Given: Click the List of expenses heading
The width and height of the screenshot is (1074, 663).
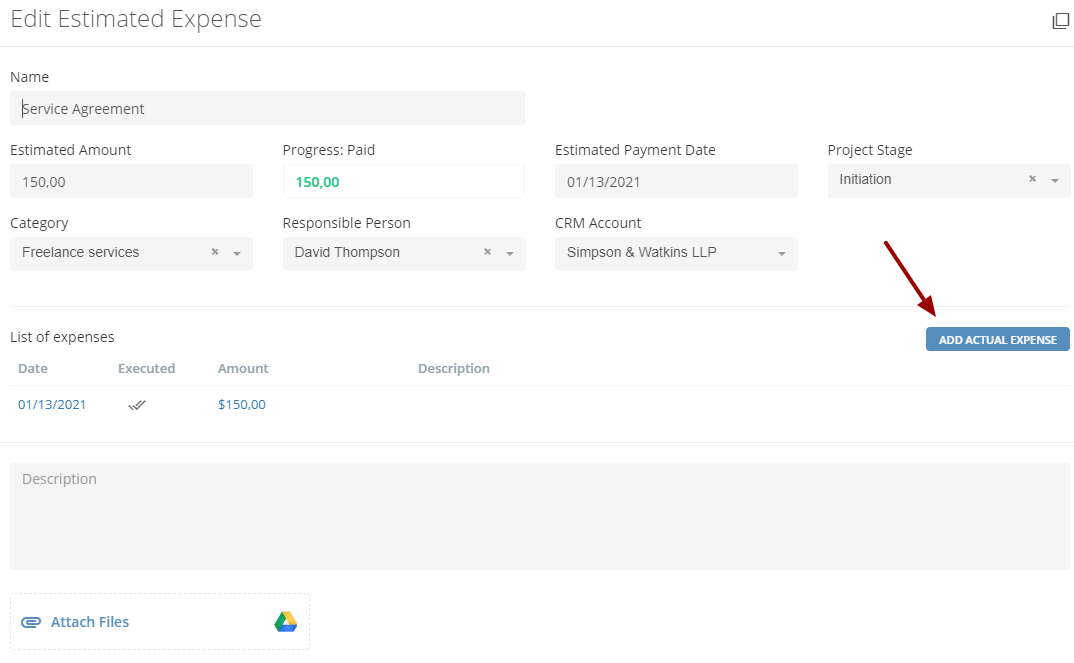Looking at the screenshot, I should (62, 337).
